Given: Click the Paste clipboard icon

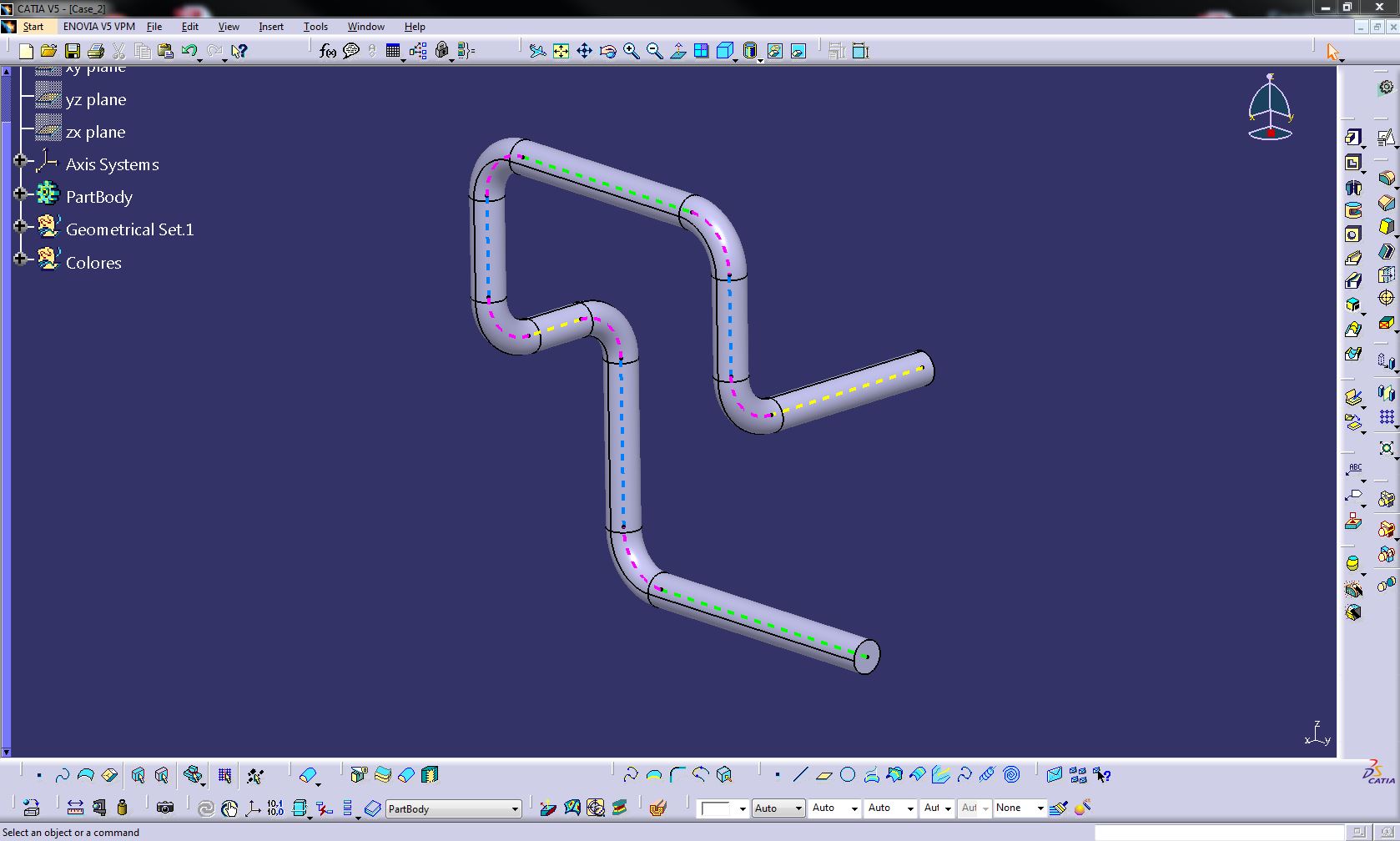Looking at the screenshot, I should [165, 51].
